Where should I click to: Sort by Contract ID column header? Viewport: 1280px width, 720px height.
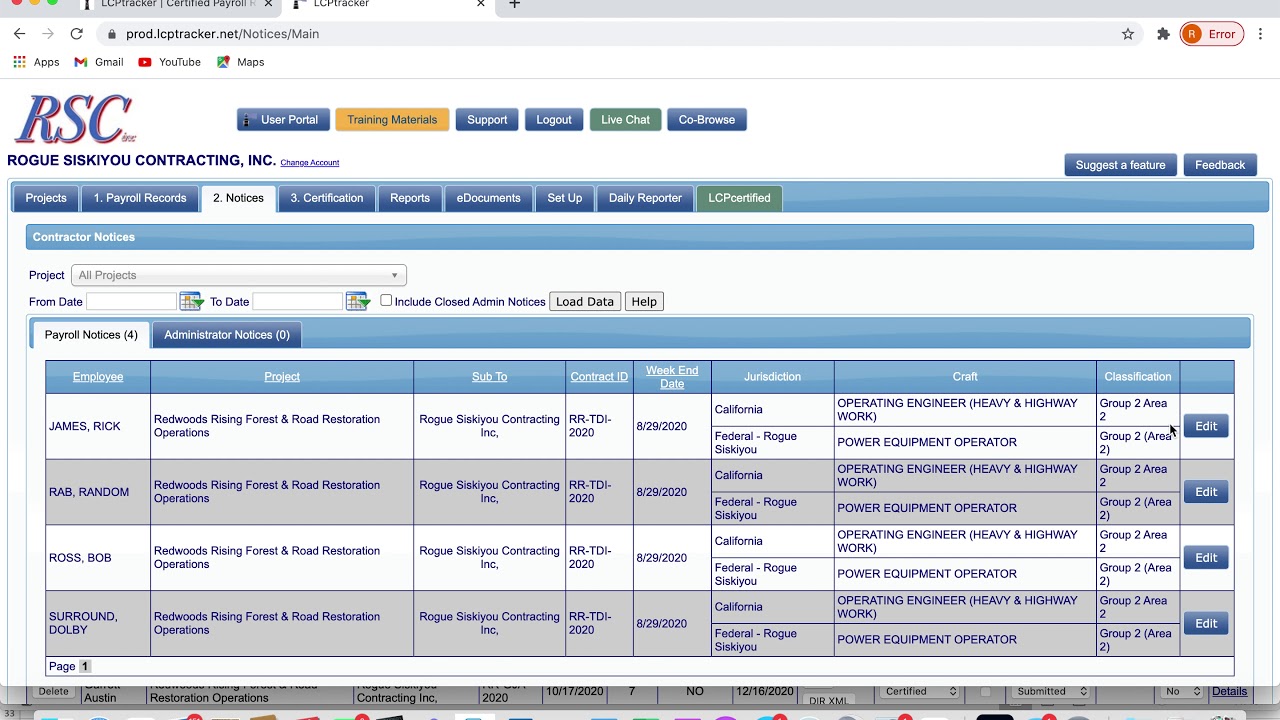point(599,377)
